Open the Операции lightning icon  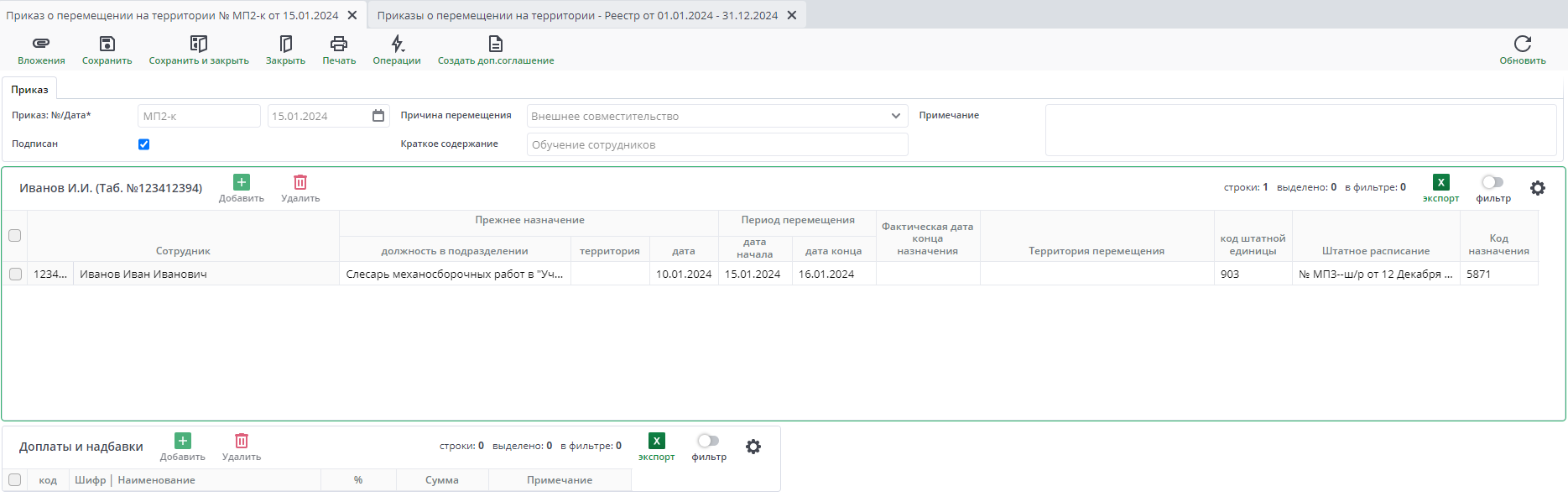[397, 44]
